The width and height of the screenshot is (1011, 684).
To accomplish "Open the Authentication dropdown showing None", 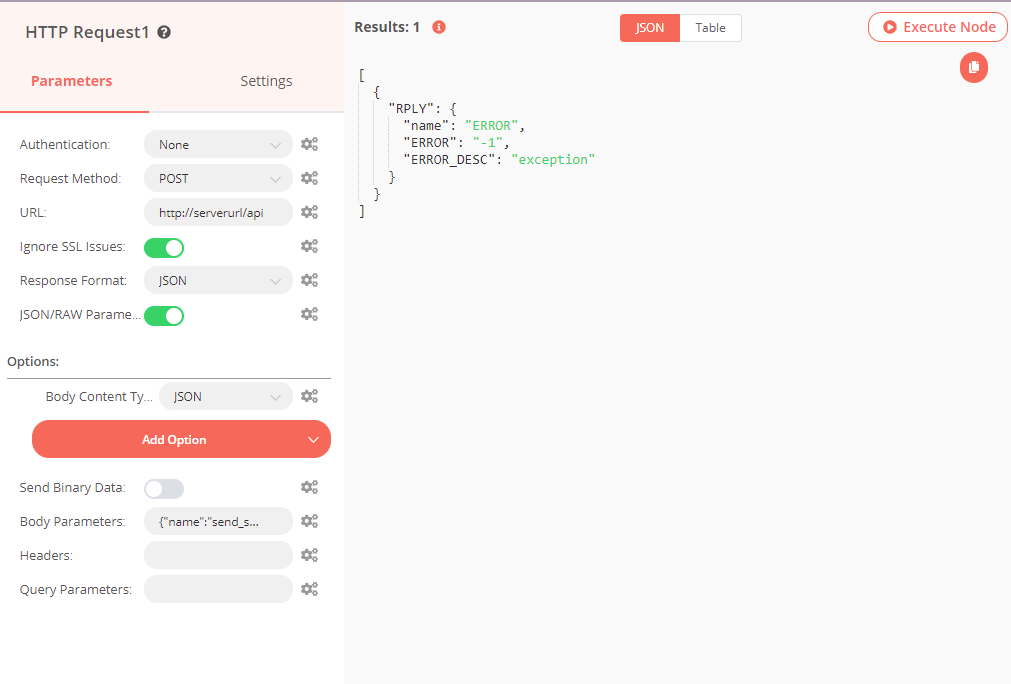I will click(x=218, y=145).
